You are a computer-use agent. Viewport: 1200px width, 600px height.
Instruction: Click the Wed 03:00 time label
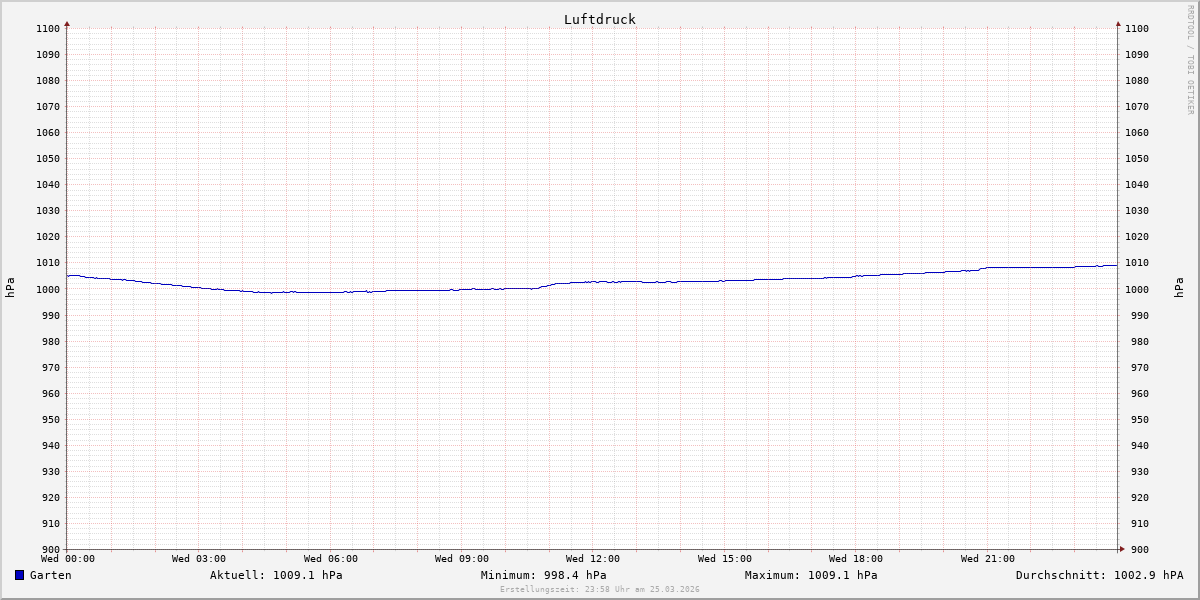199,559
